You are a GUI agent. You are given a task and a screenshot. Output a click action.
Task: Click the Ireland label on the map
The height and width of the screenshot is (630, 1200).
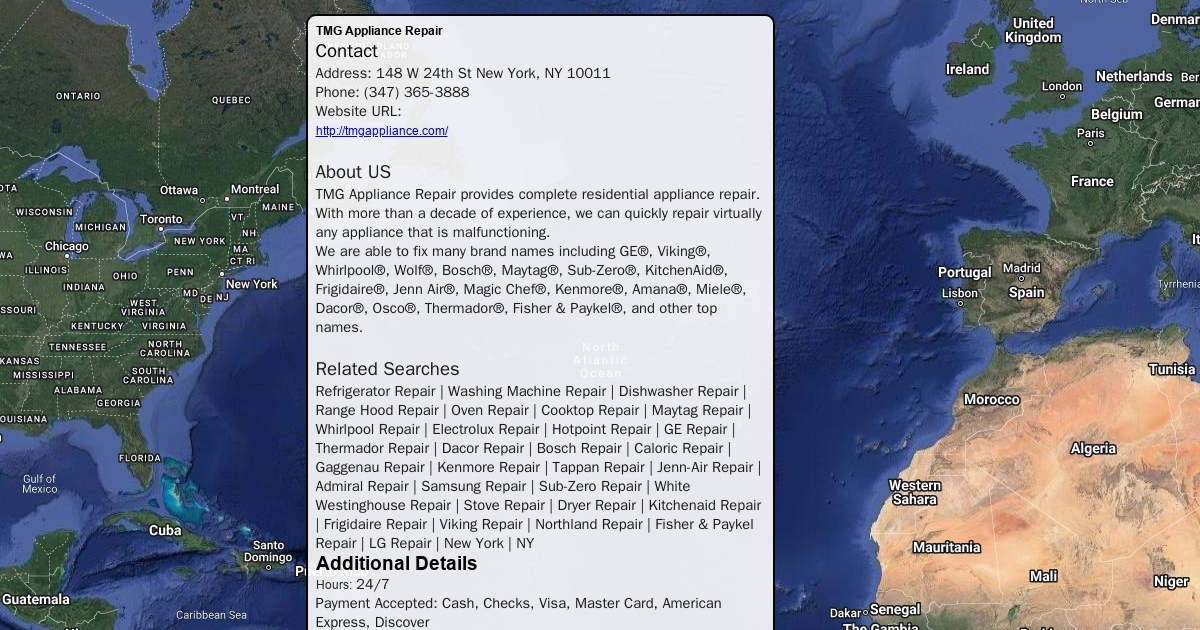[x=967, y=69]
